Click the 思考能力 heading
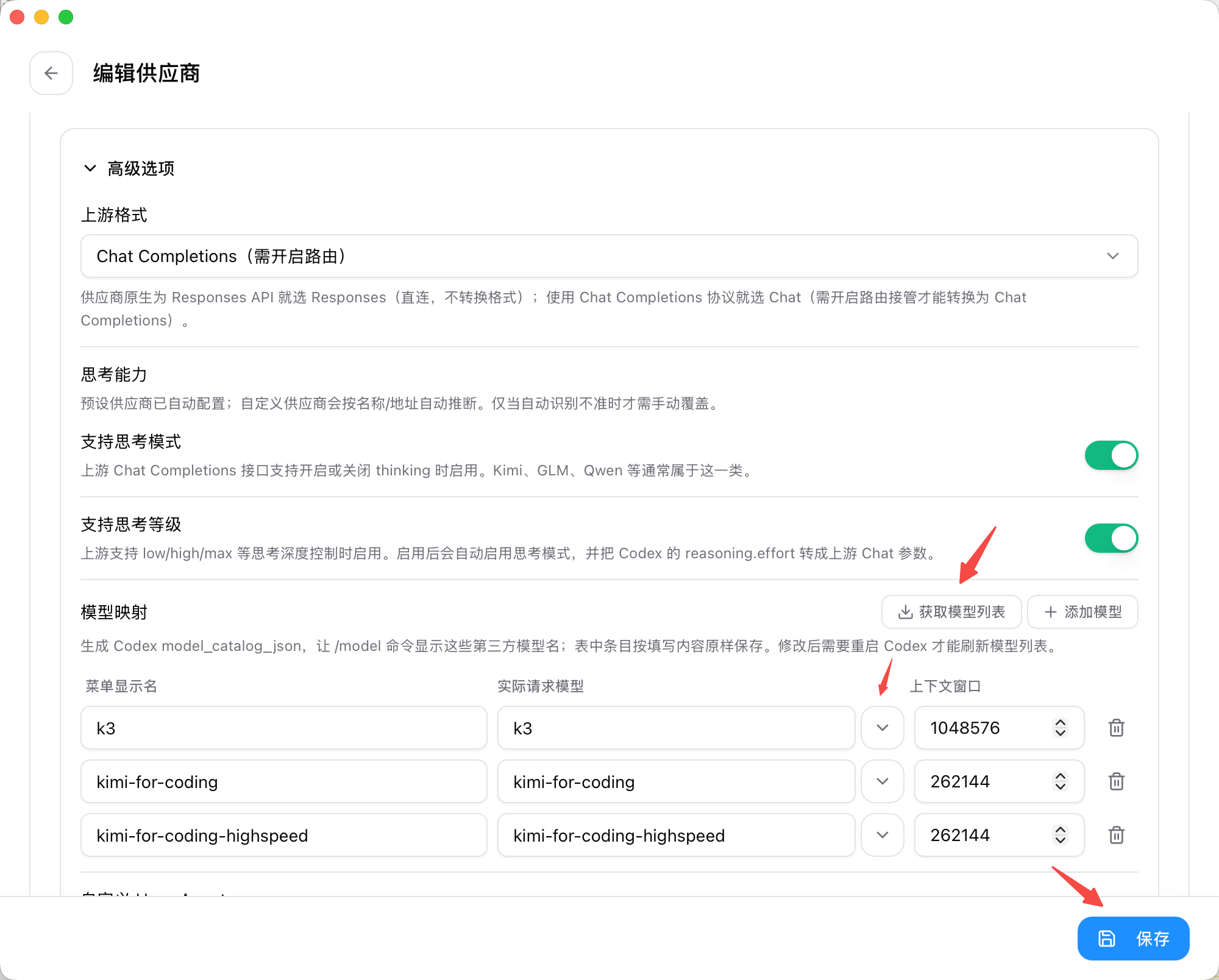1219x980 pixels. [x=114, y=374]
